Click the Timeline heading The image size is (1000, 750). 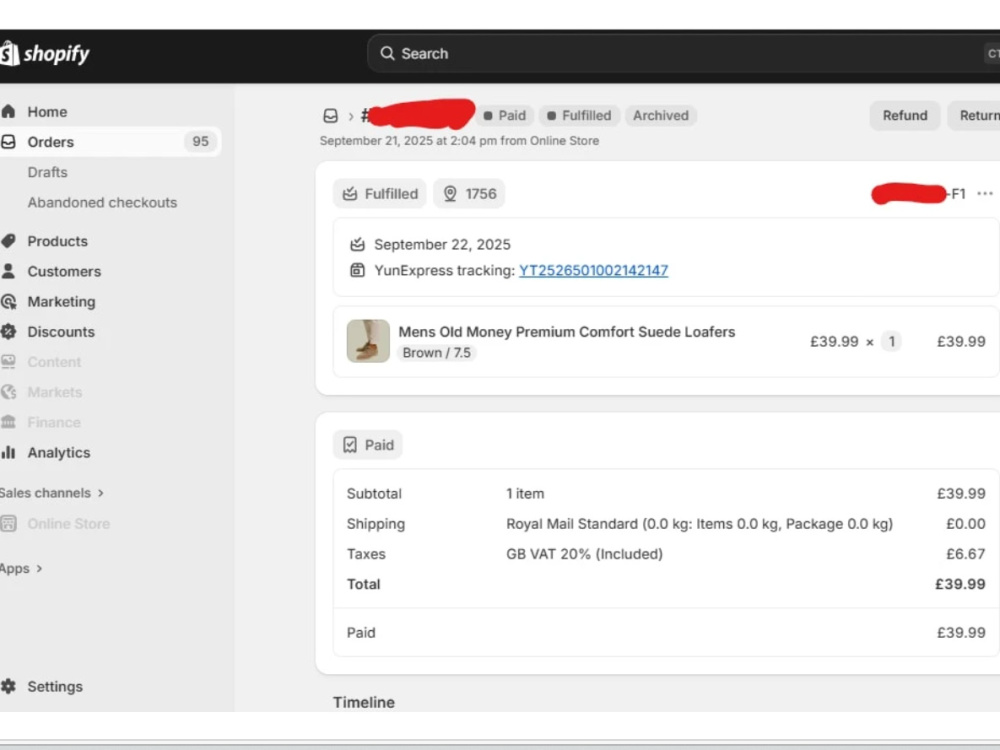tap(364, 702)
